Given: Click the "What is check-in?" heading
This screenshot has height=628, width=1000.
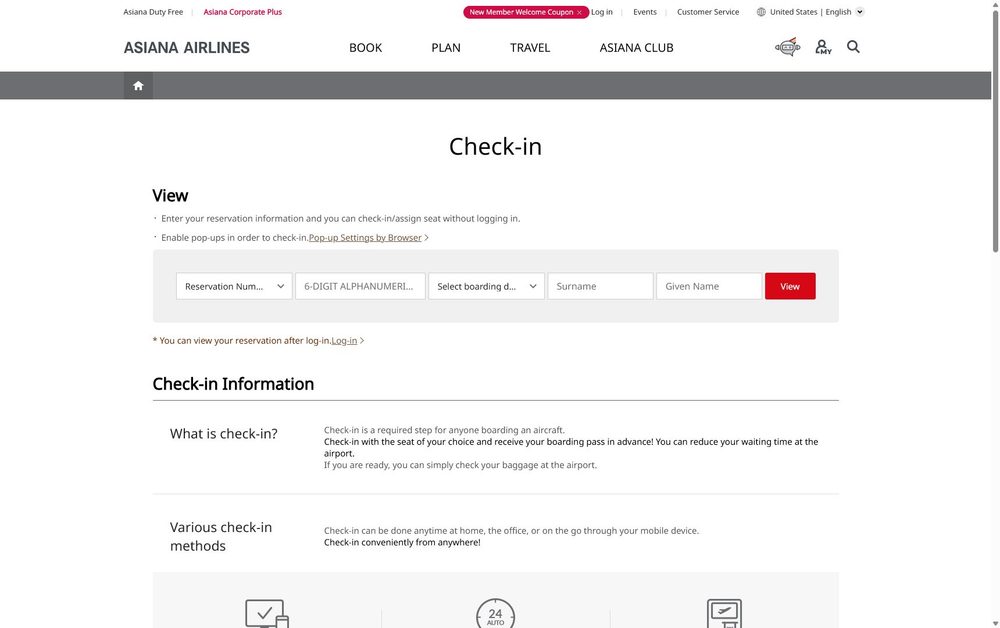Looking at the screenshot, I should (x=224, y=434).
